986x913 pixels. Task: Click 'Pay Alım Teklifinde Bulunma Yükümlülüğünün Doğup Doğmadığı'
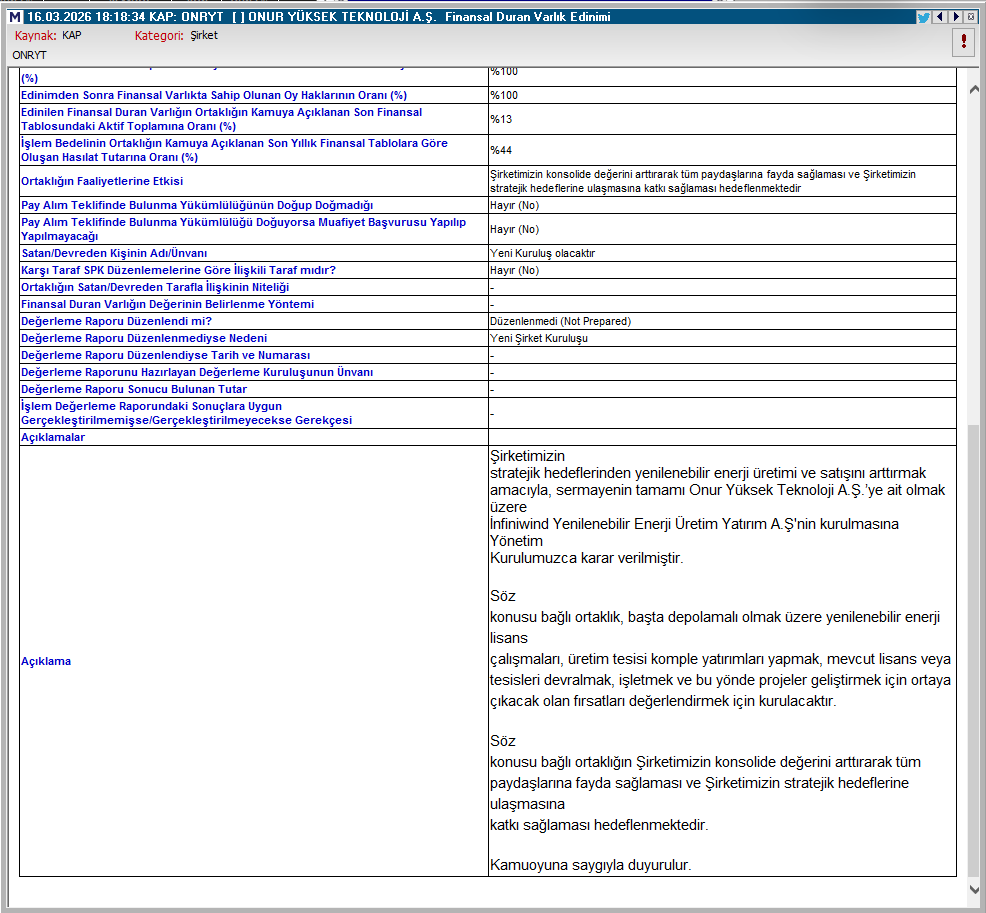point(197,206)
